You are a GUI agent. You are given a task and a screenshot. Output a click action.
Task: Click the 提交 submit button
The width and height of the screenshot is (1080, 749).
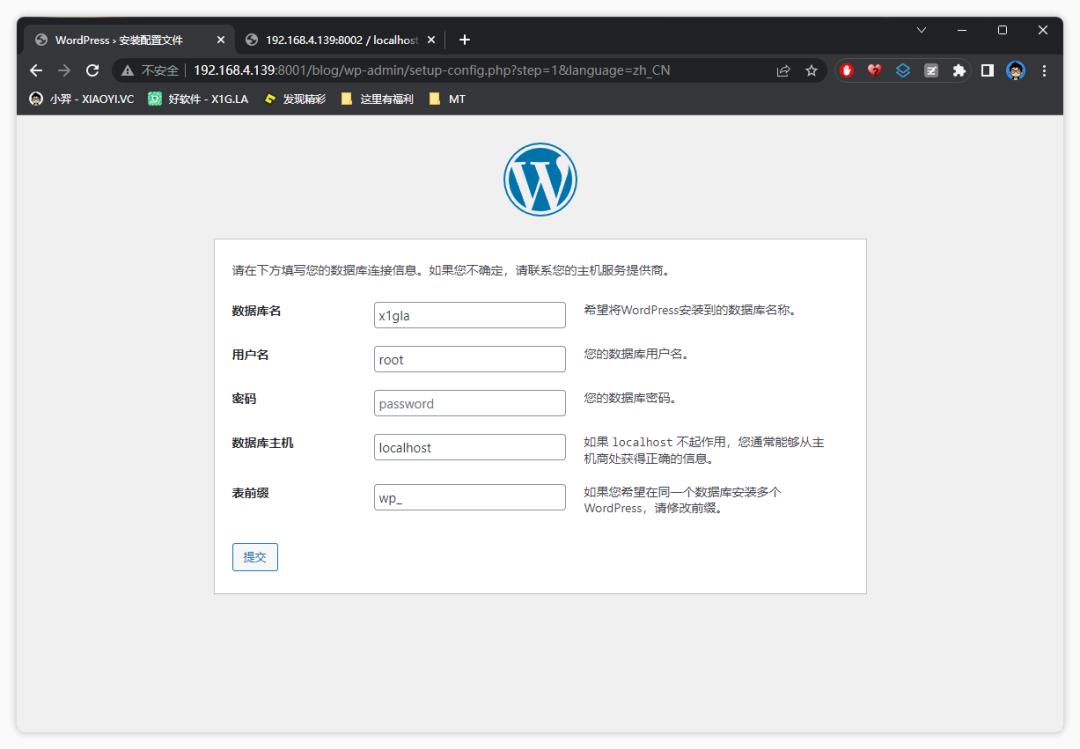(x=254, y=557)
